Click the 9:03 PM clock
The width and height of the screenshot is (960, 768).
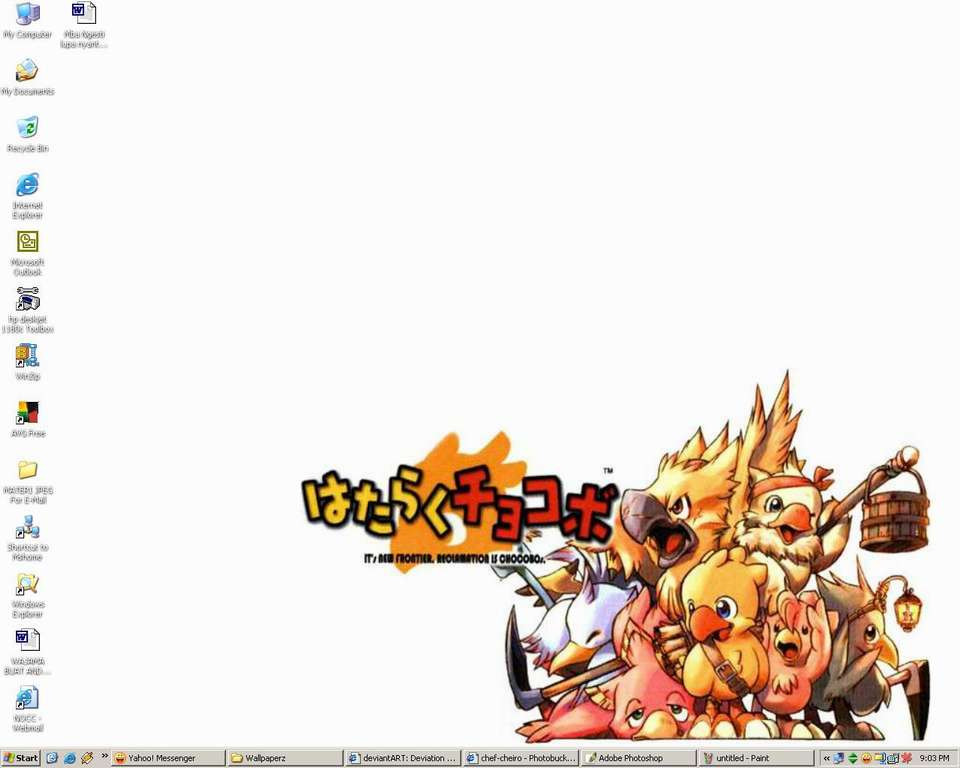934,758
